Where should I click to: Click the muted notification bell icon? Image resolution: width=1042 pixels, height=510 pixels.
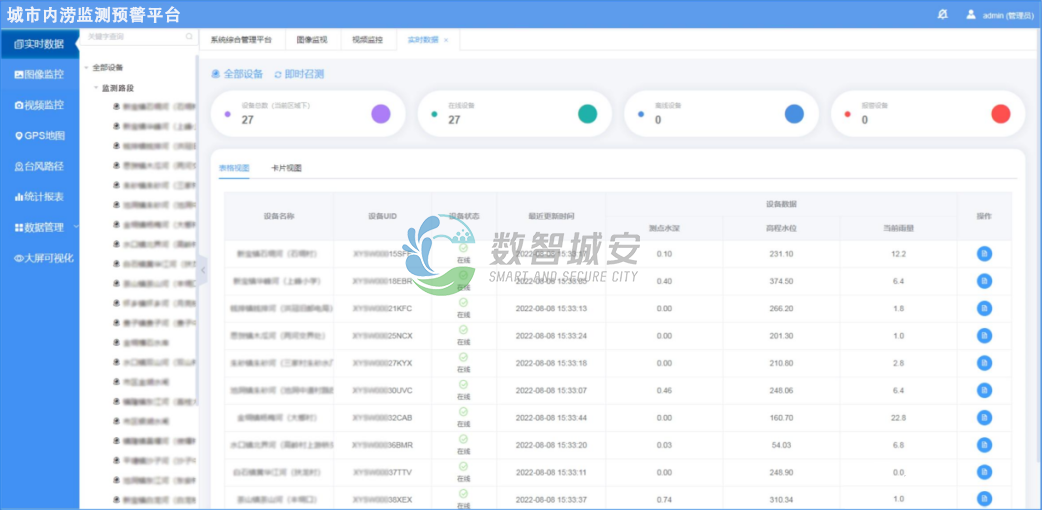point(942,14)
